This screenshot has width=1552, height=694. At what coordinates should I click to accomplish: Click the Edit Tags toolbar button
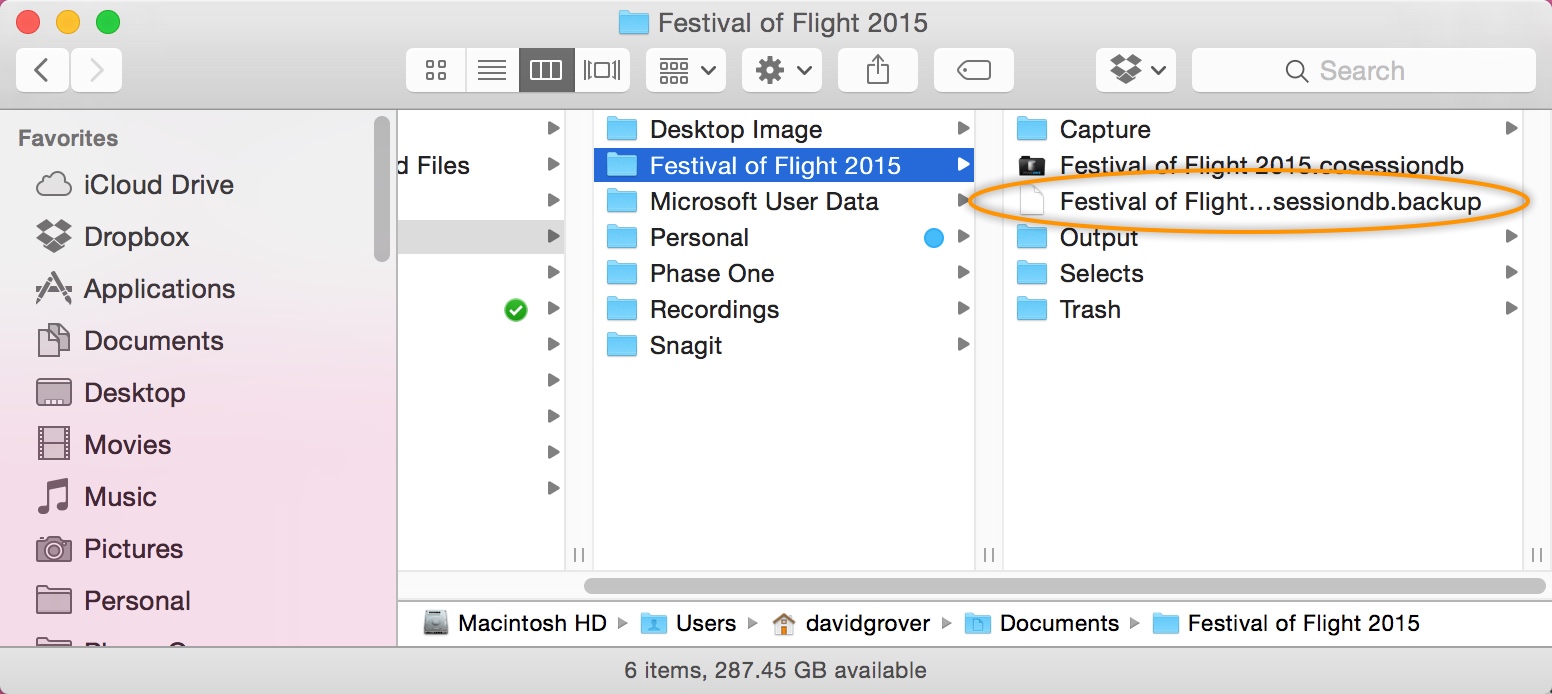(973, 70)
